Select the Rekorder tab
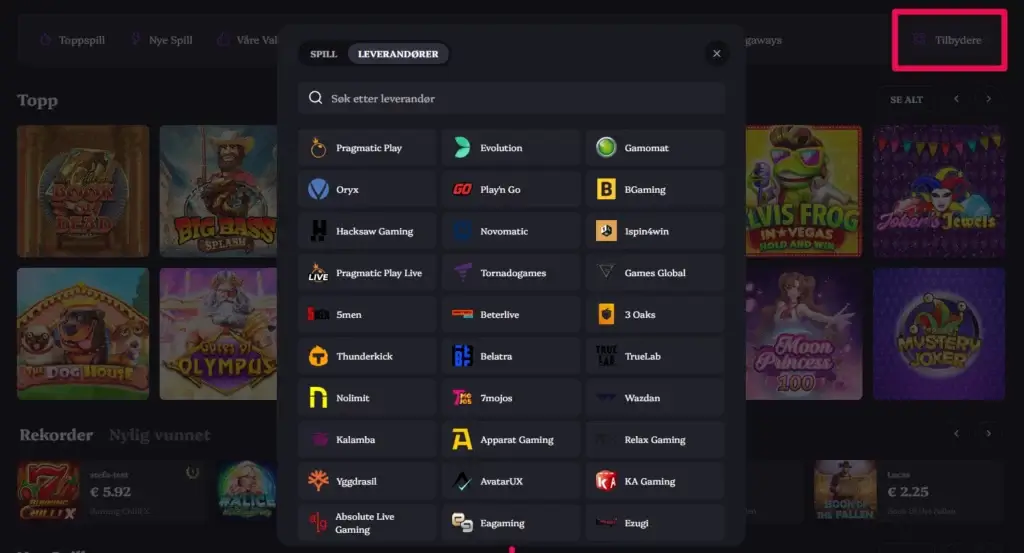This screenshot has height=553, width=1024. [56, 435]
